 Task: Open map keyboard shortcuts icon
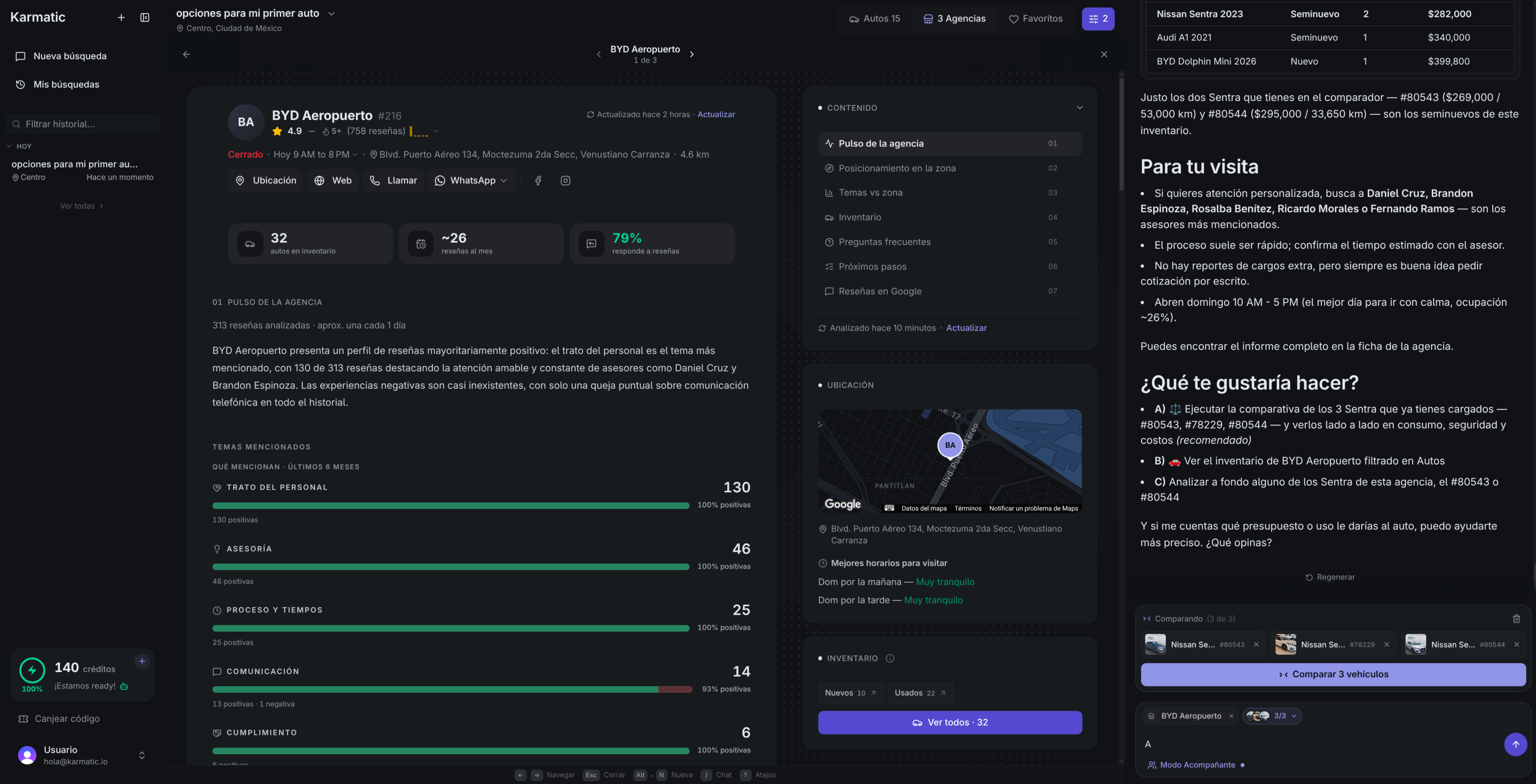point(889,508)
